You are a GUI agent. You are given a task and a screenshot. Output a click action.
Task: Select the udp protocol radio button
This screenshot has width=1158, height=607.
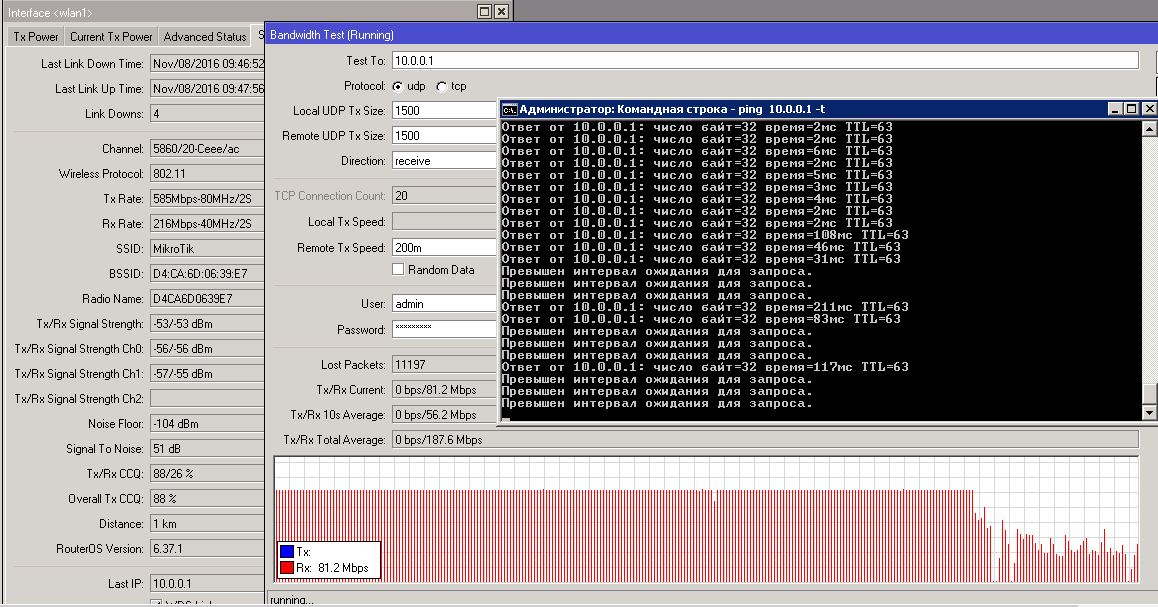tap(398, 86)
